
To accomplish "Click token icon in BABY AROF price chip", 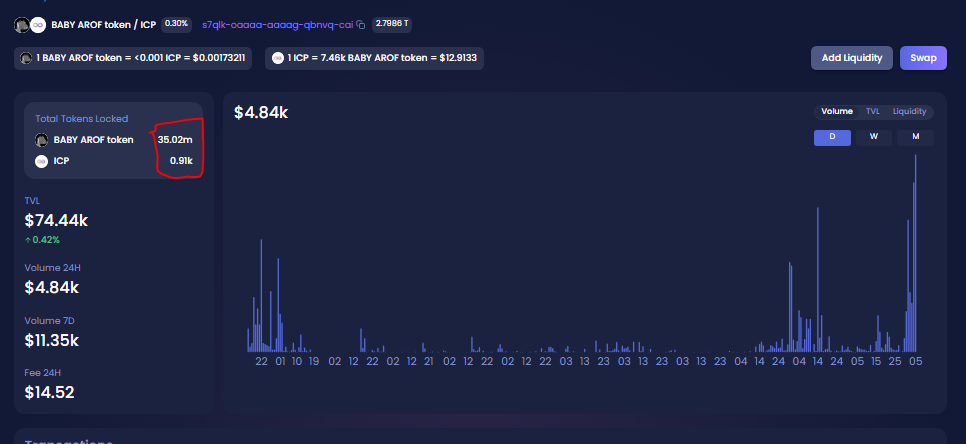I will pyautogui.click(x=26, y=59).
